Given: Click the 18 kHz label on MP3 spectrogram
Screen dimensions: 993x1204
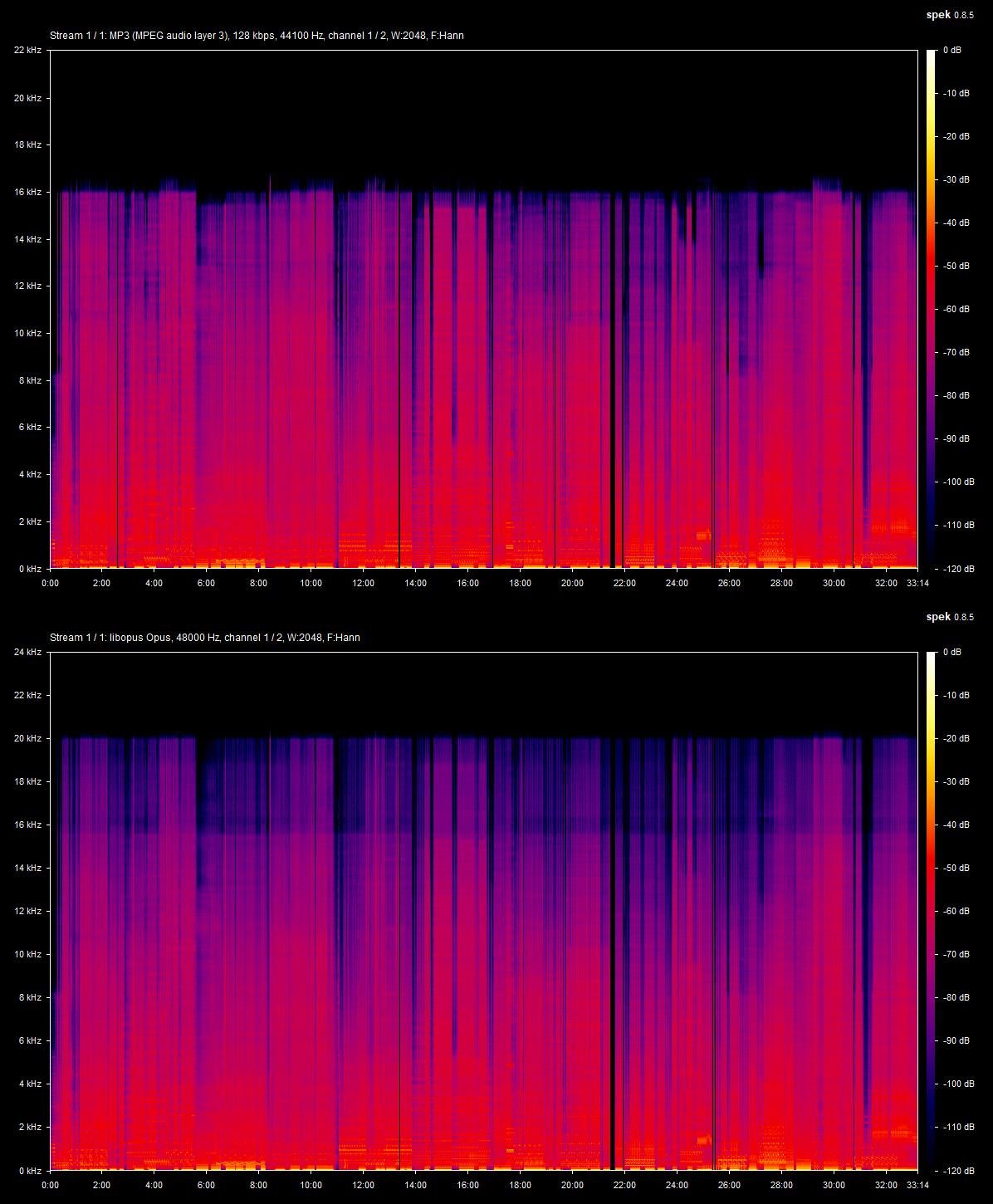Looking at the screenshot, I should point(28,144).
